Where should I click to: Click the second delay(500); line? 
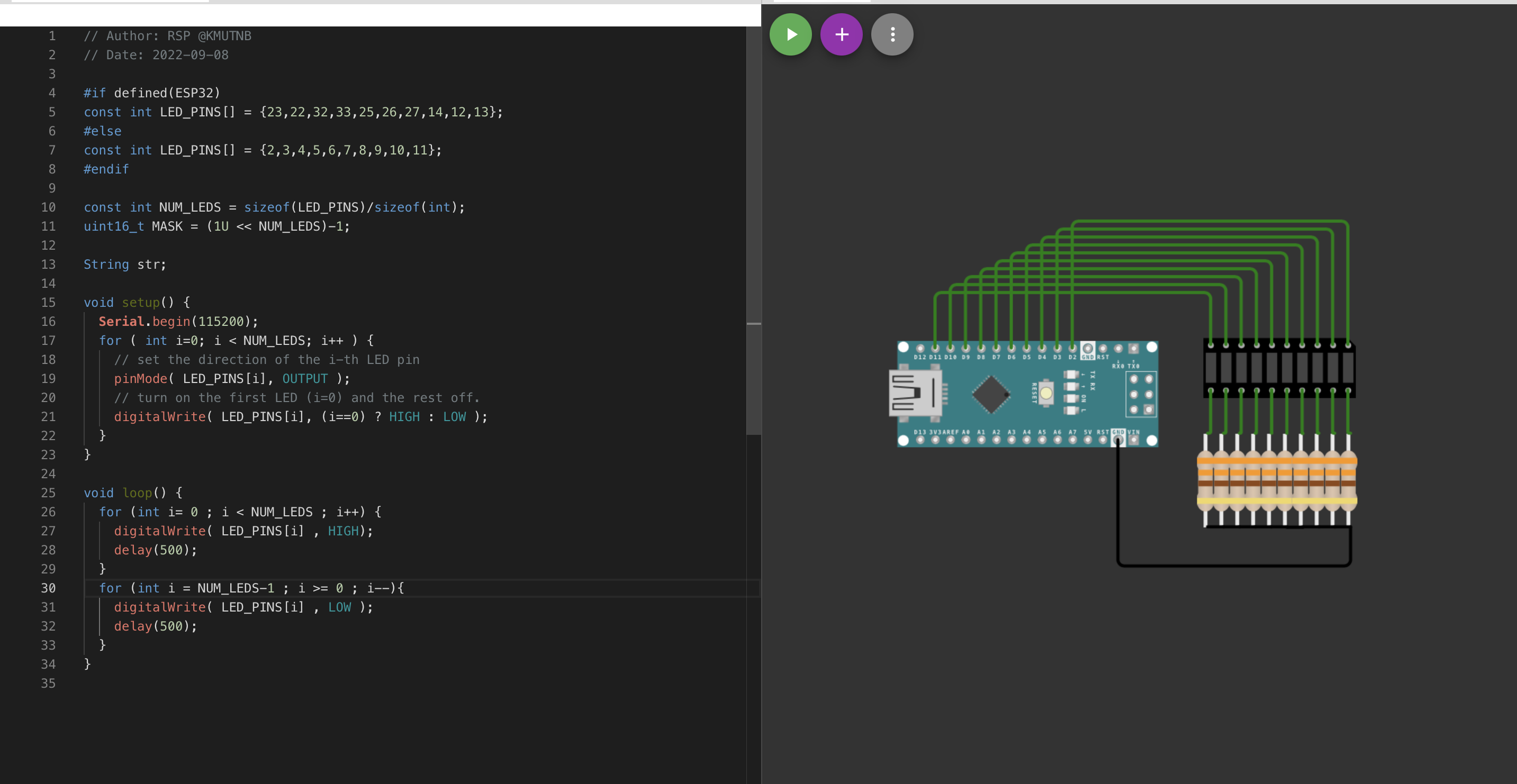[156, 626]
